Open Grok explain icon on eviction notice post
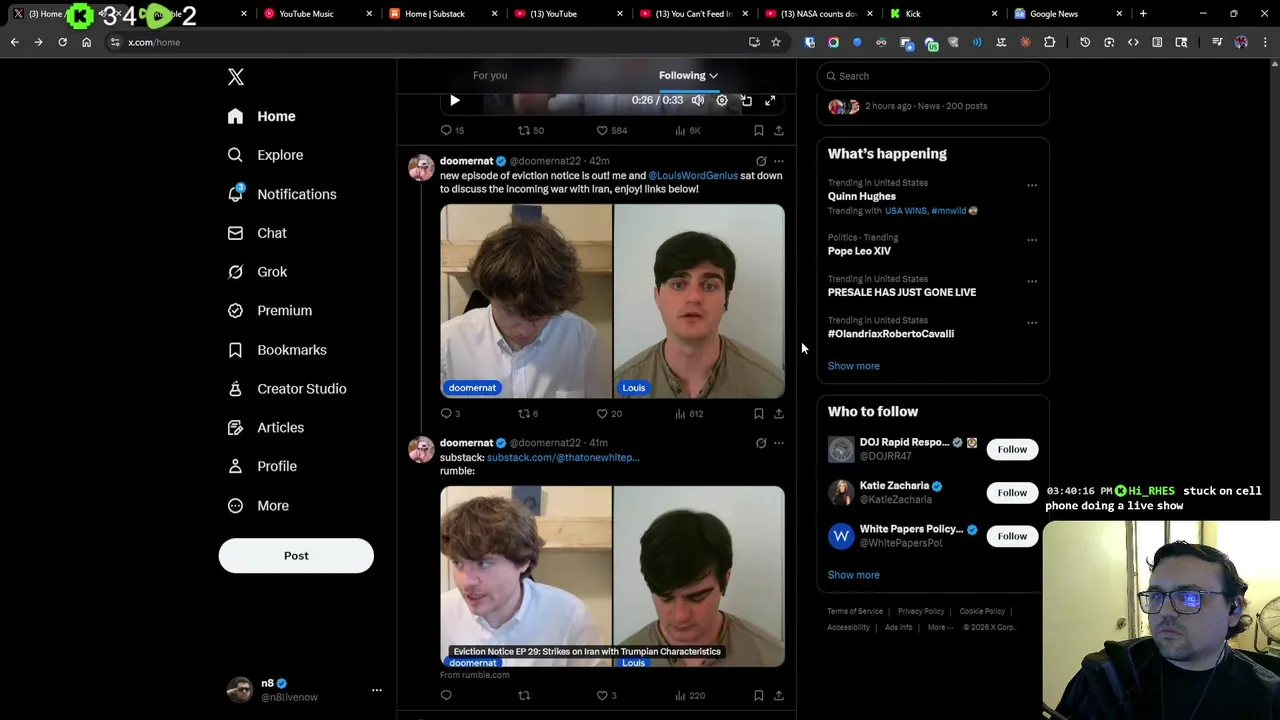 [761, 161]
